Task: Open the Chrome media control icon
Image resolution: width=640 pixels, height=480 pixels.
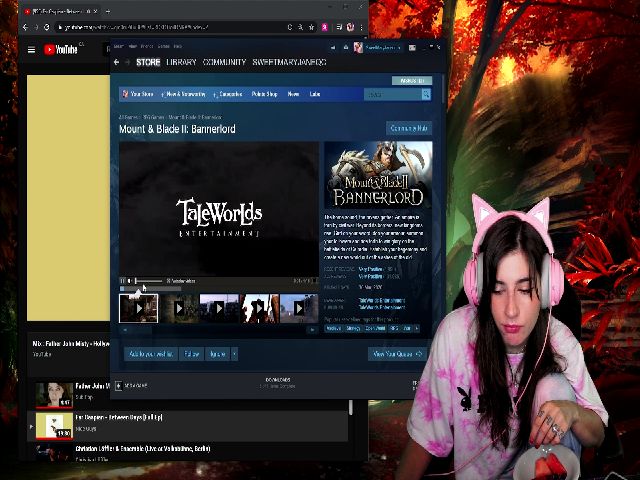Action: tap(339, 27)
